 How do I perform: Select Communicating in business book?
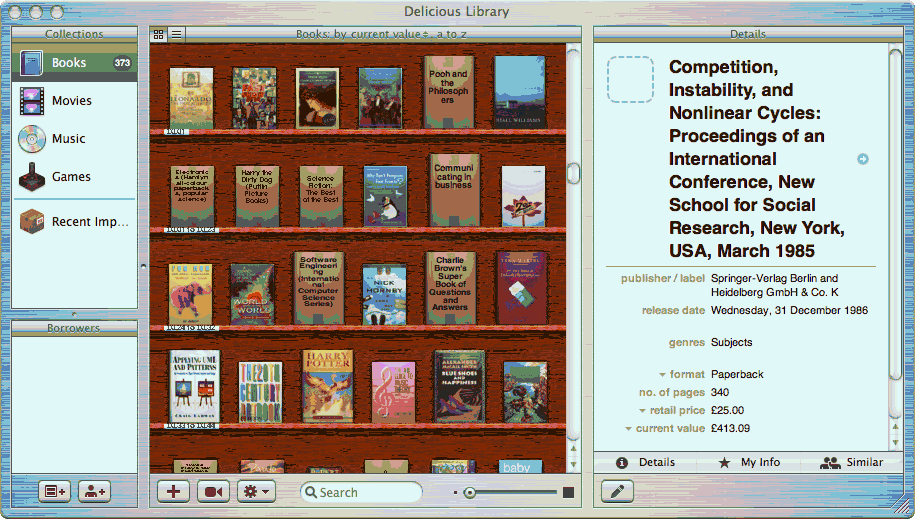click(454, 190)
